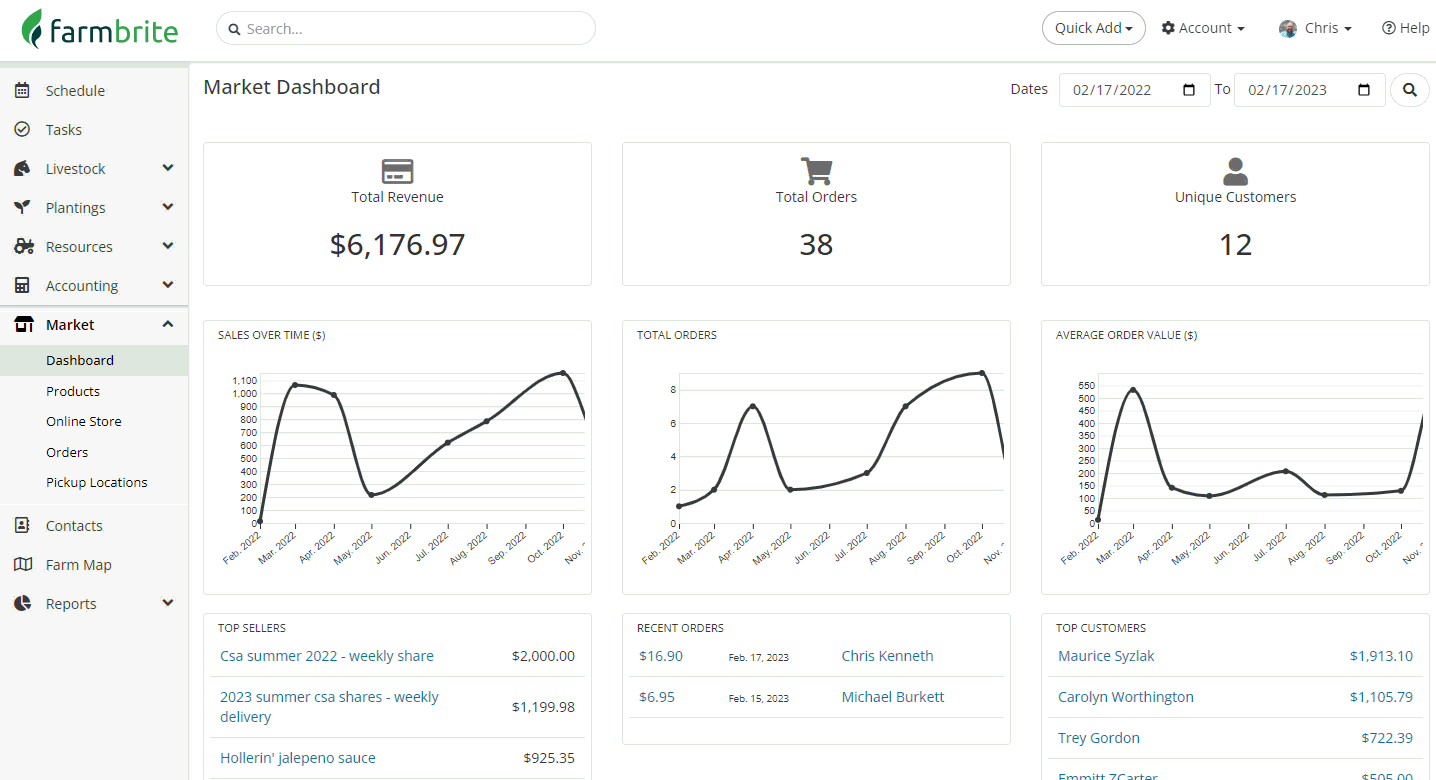Image resolution: width=1436 pixels, height=780 pixels.
Task: Click the Farm Map icon
Action: pyautogui.click(x=23, y=565)
